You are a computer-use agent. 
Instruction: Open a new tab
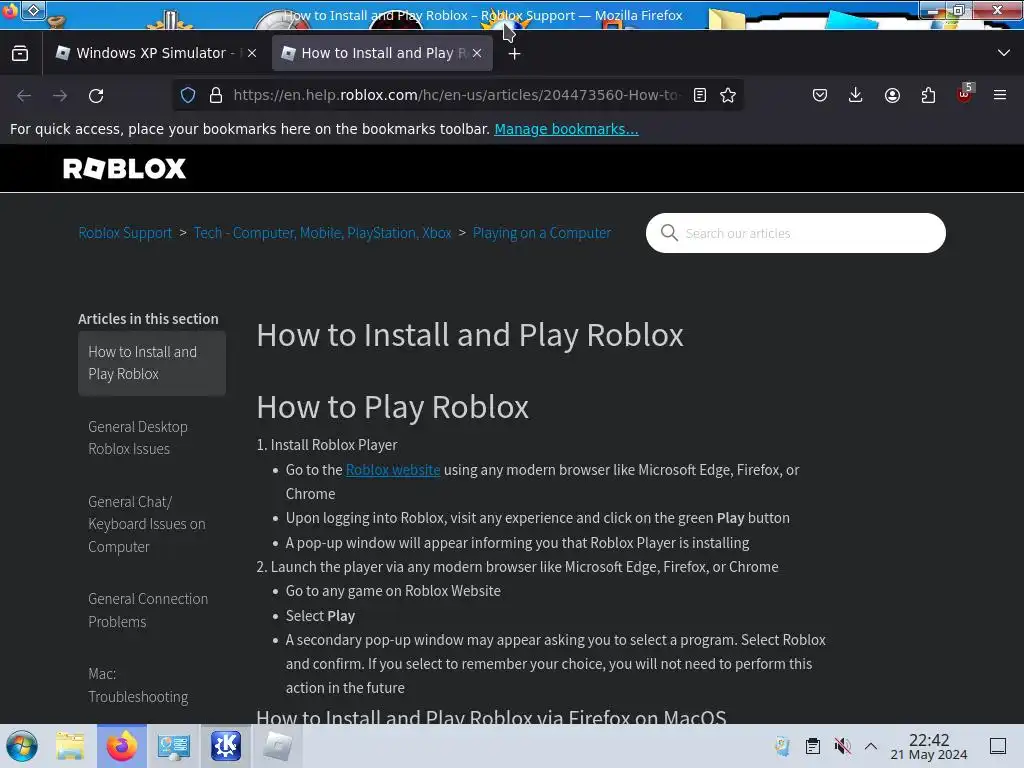pos(515,54)
